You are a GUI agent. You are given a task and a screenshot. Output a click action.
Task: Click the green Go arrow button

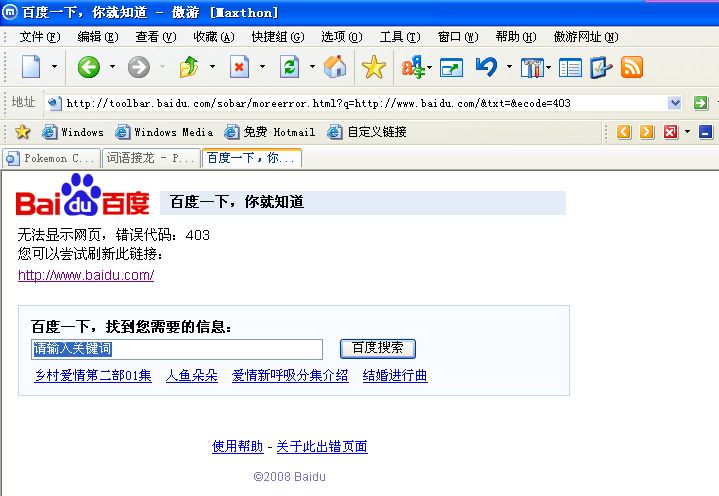click(x=701, y=103)
